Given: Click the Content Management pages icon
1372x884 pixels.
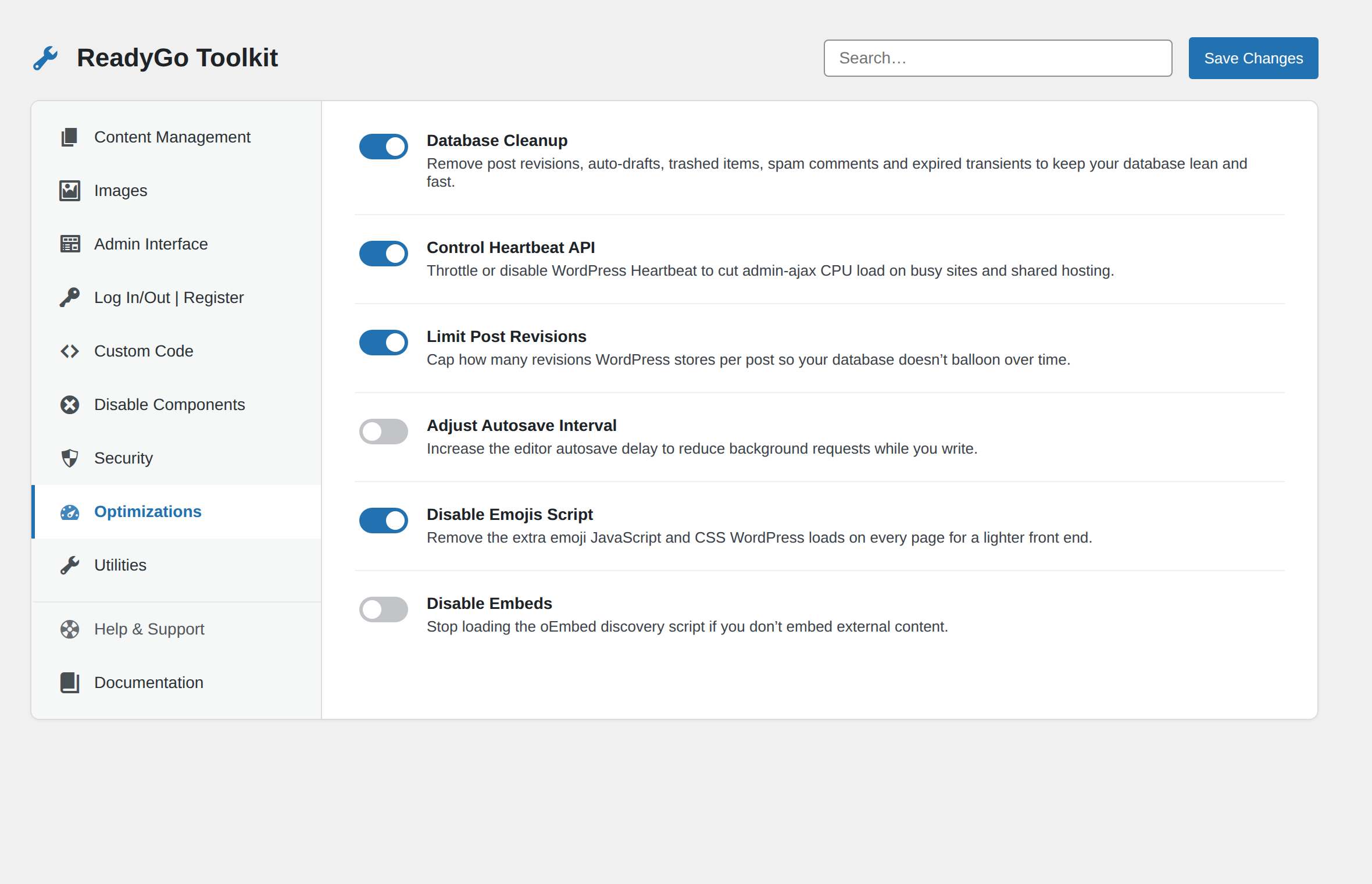Looking at the screenshot, I should (70, 137).
